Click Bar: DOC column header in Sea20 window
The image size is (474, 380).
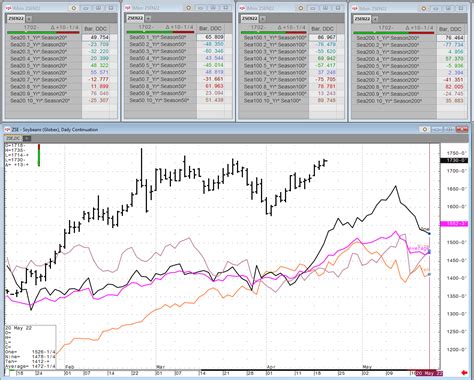96,29
